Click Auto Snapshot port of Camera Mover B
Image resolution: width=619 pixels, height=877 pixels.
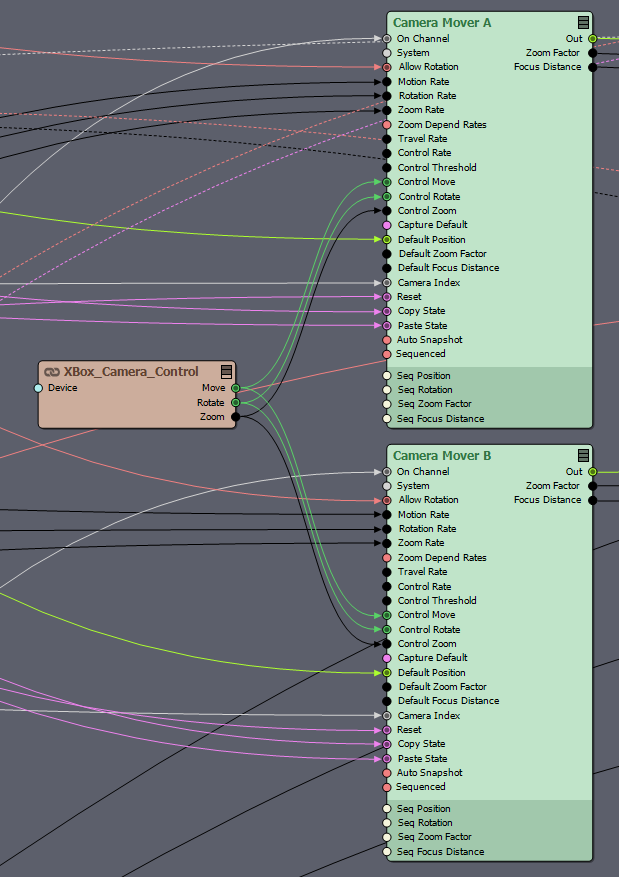(x=386, y=773)
